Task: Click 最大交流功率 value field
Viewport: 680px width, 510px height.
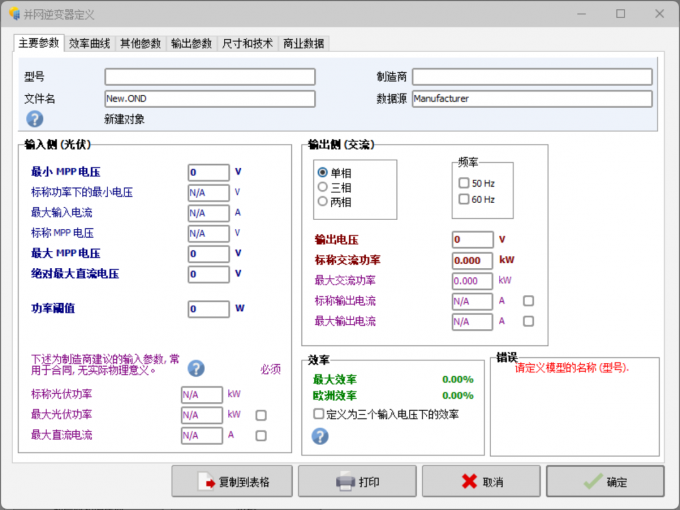Action: (472, 281)
